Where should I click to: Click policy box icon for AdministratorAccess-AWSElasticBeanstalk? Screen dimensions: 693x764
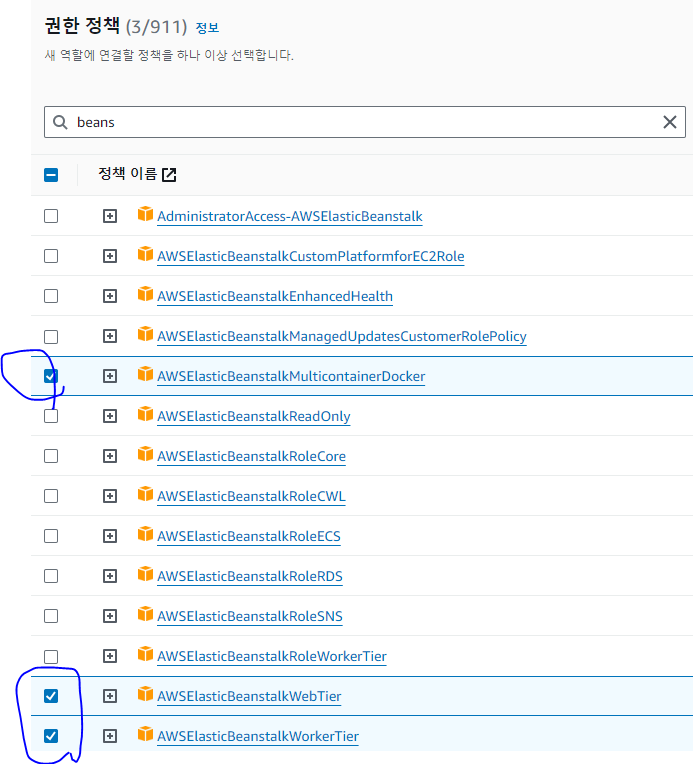(145, 213)
